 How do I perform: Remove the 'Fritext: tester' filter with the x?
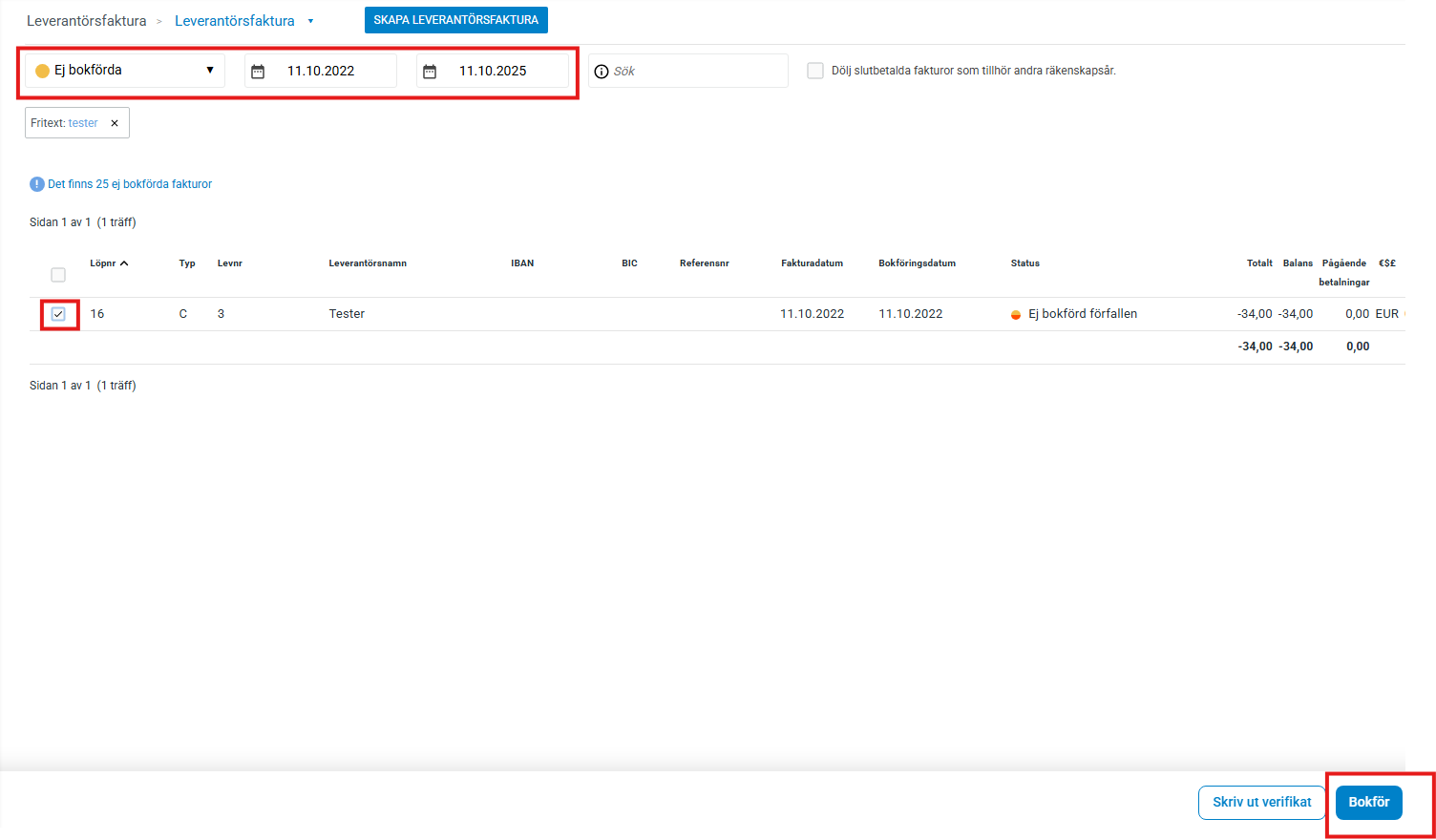pyautogui.click(x=115, y=123)
